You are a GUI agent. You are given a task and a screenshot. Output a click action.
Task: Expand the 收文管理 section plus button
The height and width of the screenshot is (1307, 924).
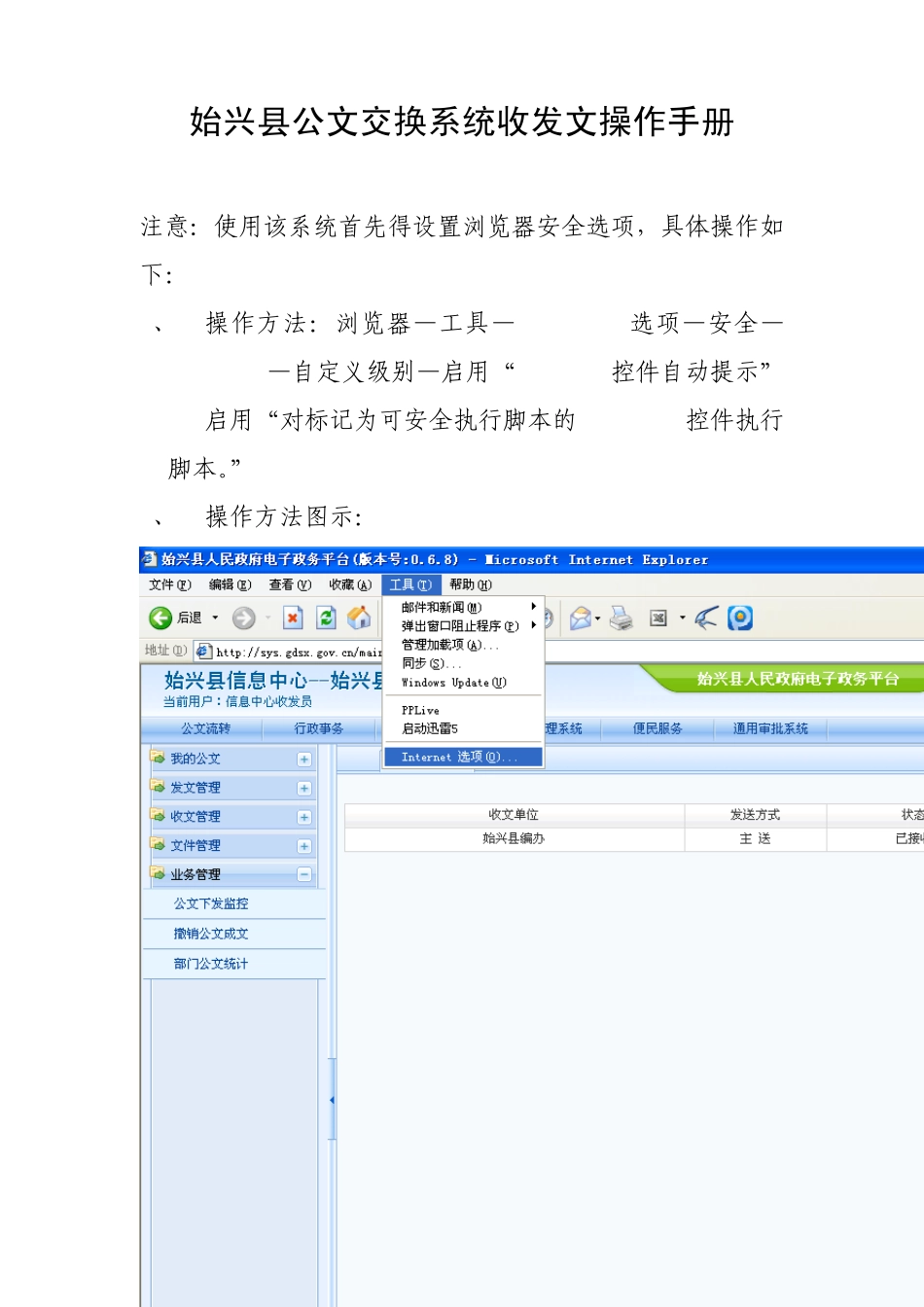[304, 818]
